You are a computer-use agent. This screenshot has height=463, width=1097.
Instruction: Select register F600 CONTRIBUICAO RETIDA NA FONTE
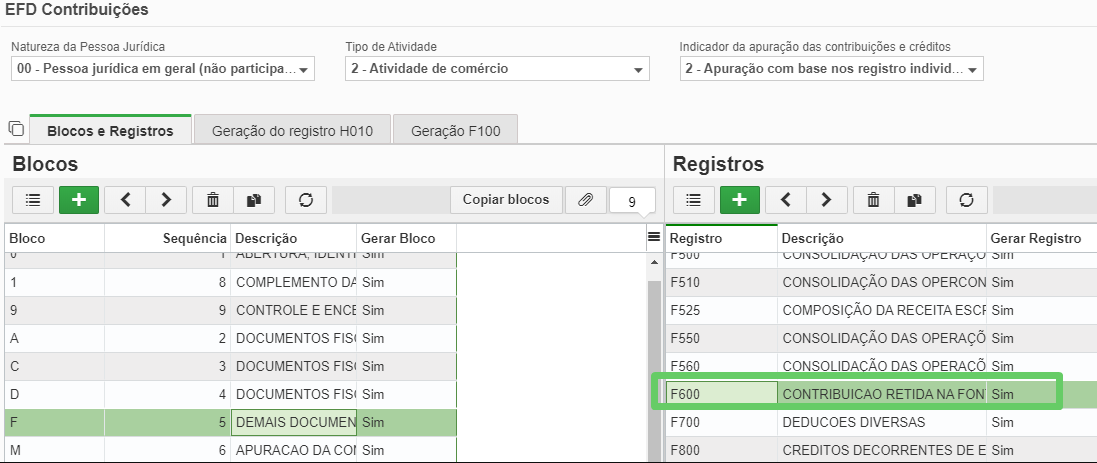pyautogui.click(x=881, y=394)
